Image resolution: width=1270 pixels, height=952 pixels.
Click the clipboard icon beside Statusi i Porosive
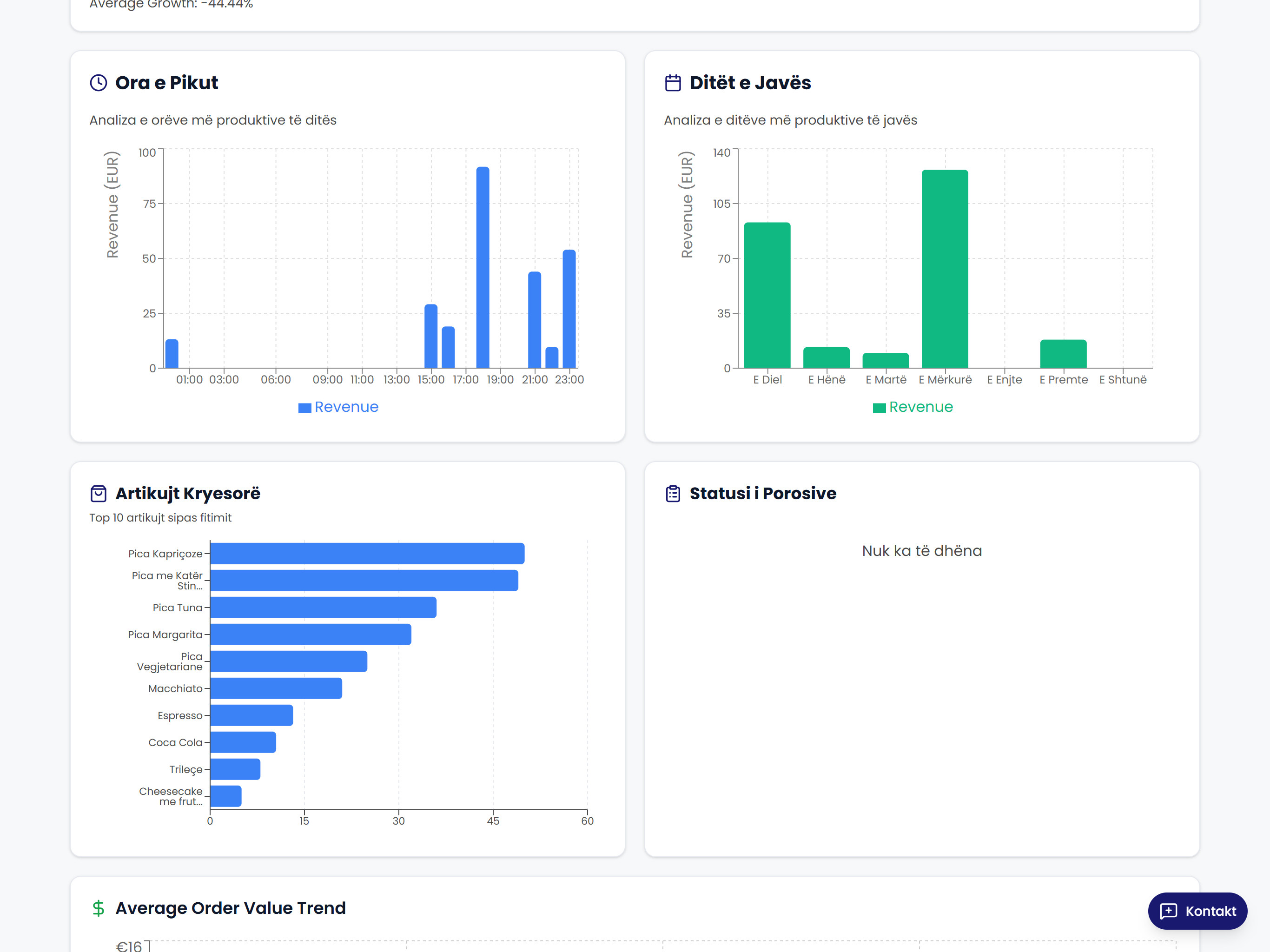pyautogui.click(x=673, y=493)
